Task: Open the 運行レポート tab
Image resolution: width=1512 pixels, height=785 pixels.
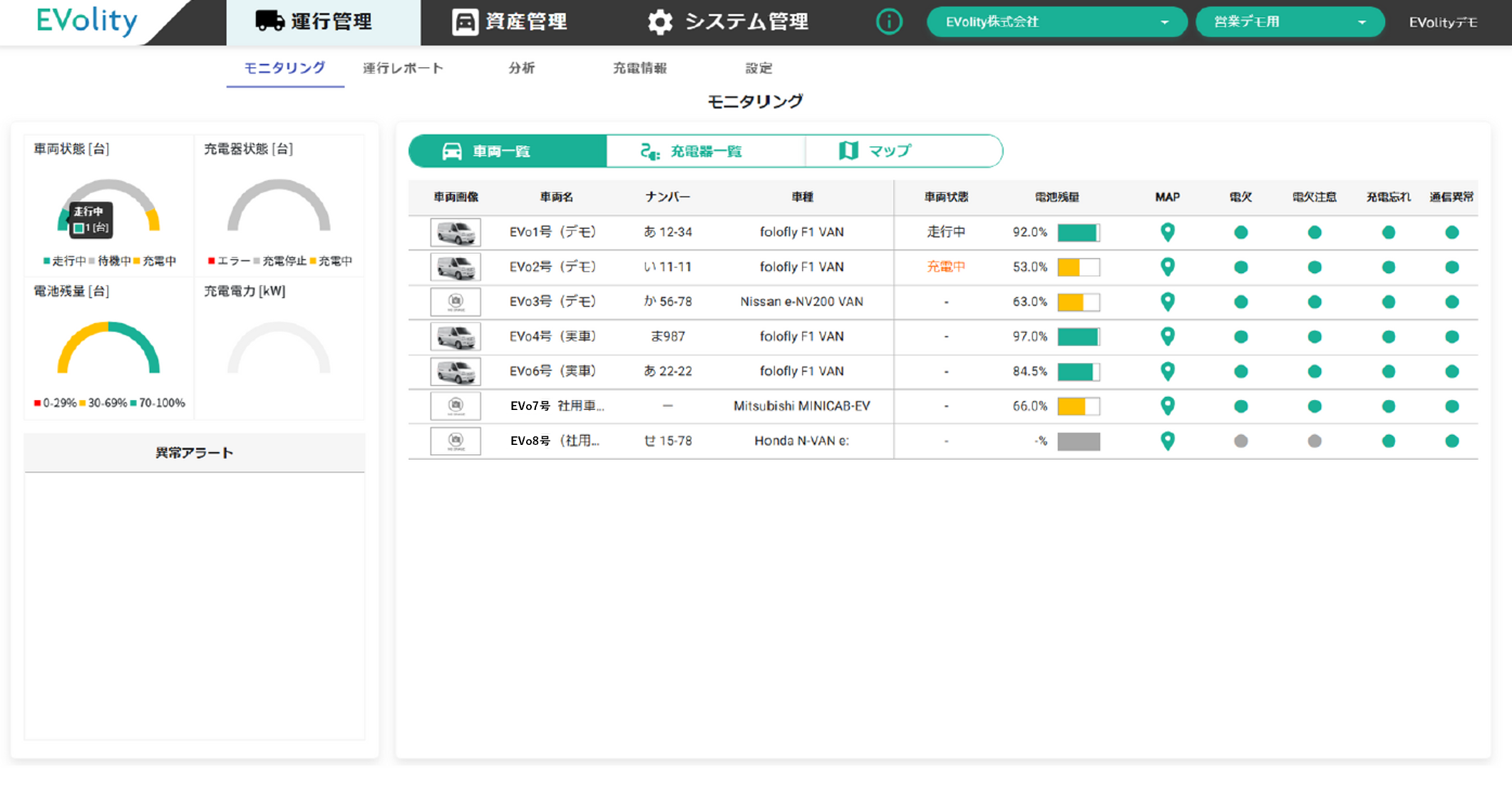Action: tap(403, 68)
